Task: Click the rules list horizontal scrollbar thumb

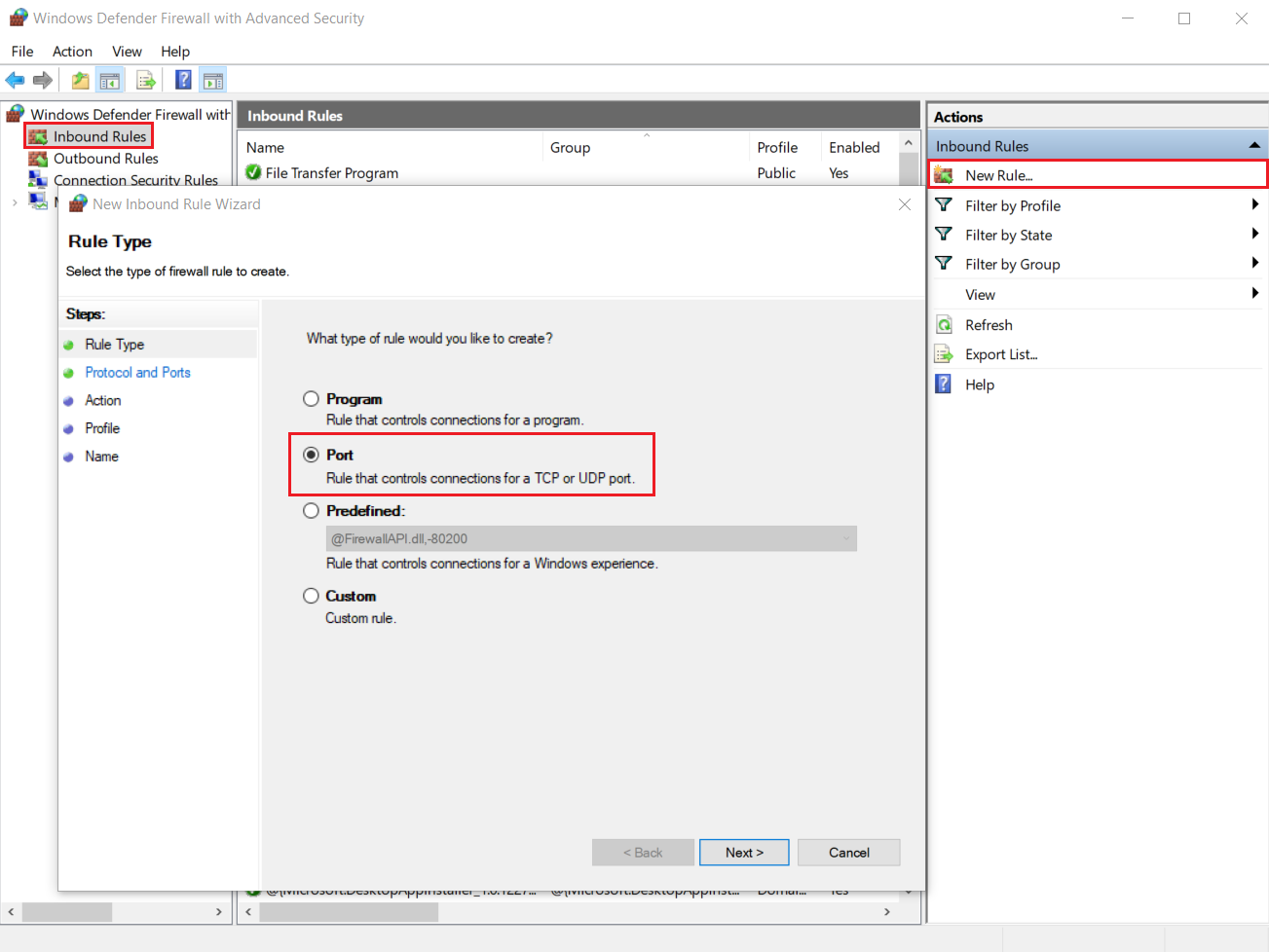Action: click(349, 912)
